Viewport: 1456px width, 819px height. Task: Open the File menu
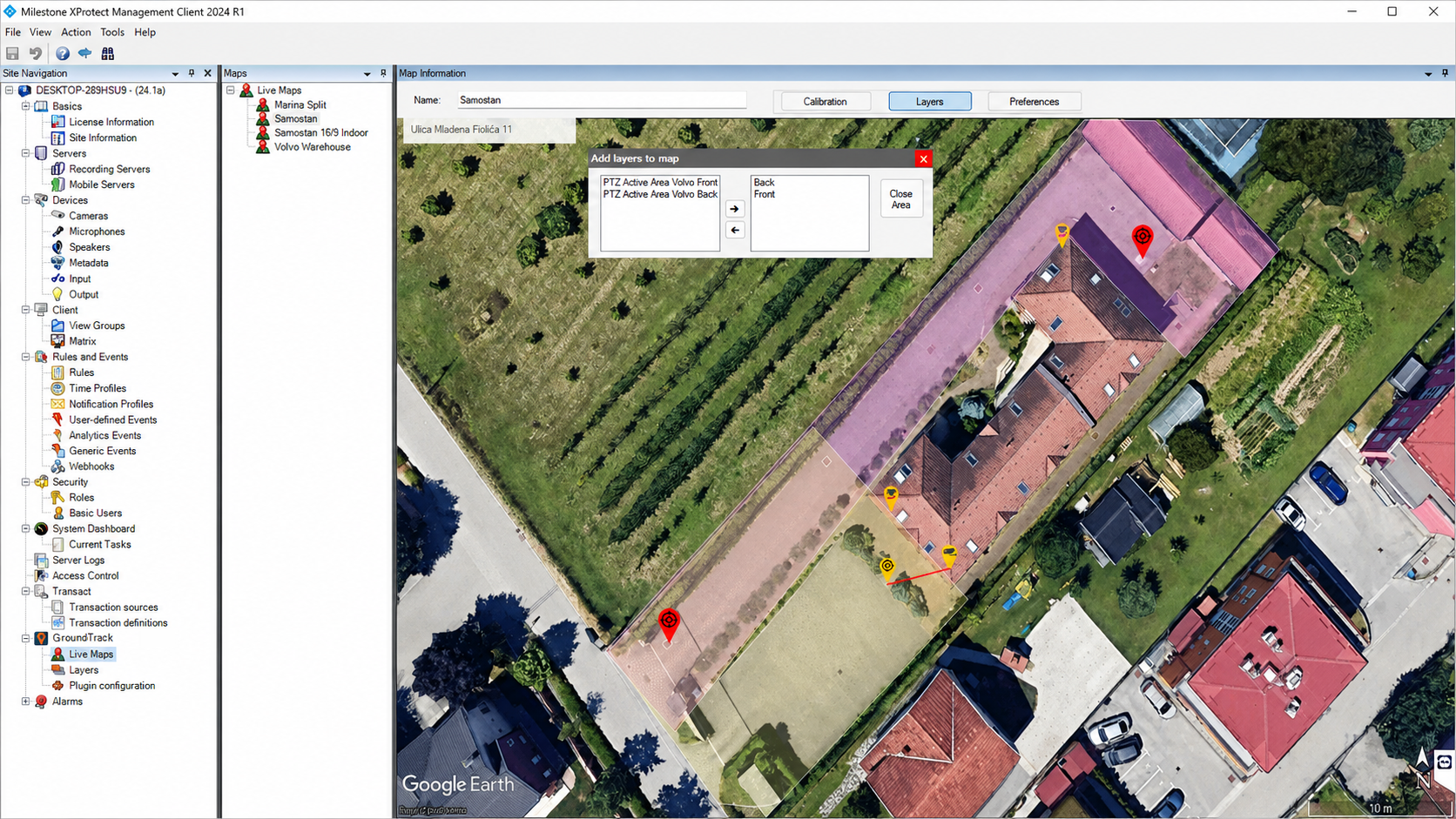pyautogui.click(x=13, y=32)
